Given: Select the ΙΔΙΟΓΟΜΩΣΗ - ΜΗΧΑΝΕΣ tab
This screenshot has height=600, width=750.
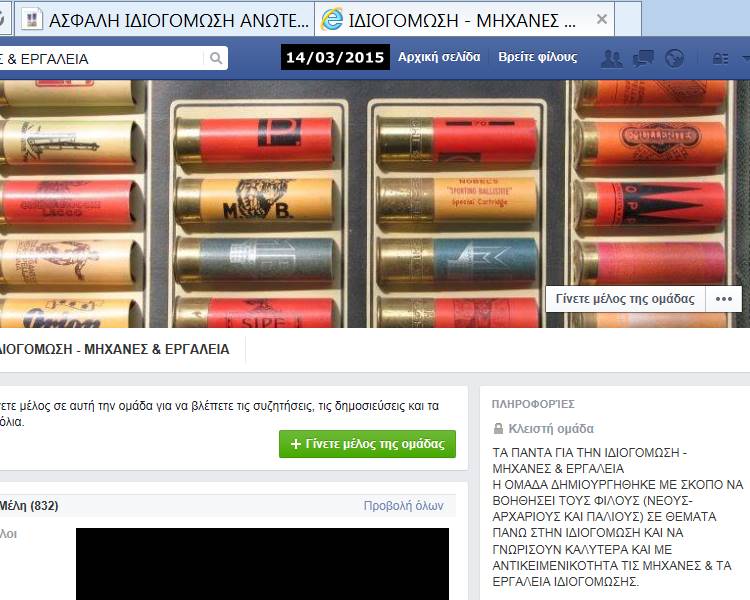Looking at the screenshot, I should pos(464,19).
